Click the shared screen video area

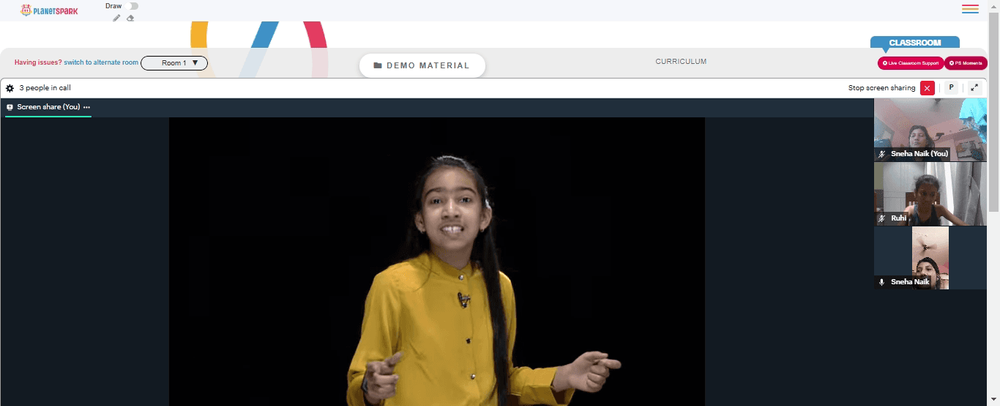(x=437, y=261)
